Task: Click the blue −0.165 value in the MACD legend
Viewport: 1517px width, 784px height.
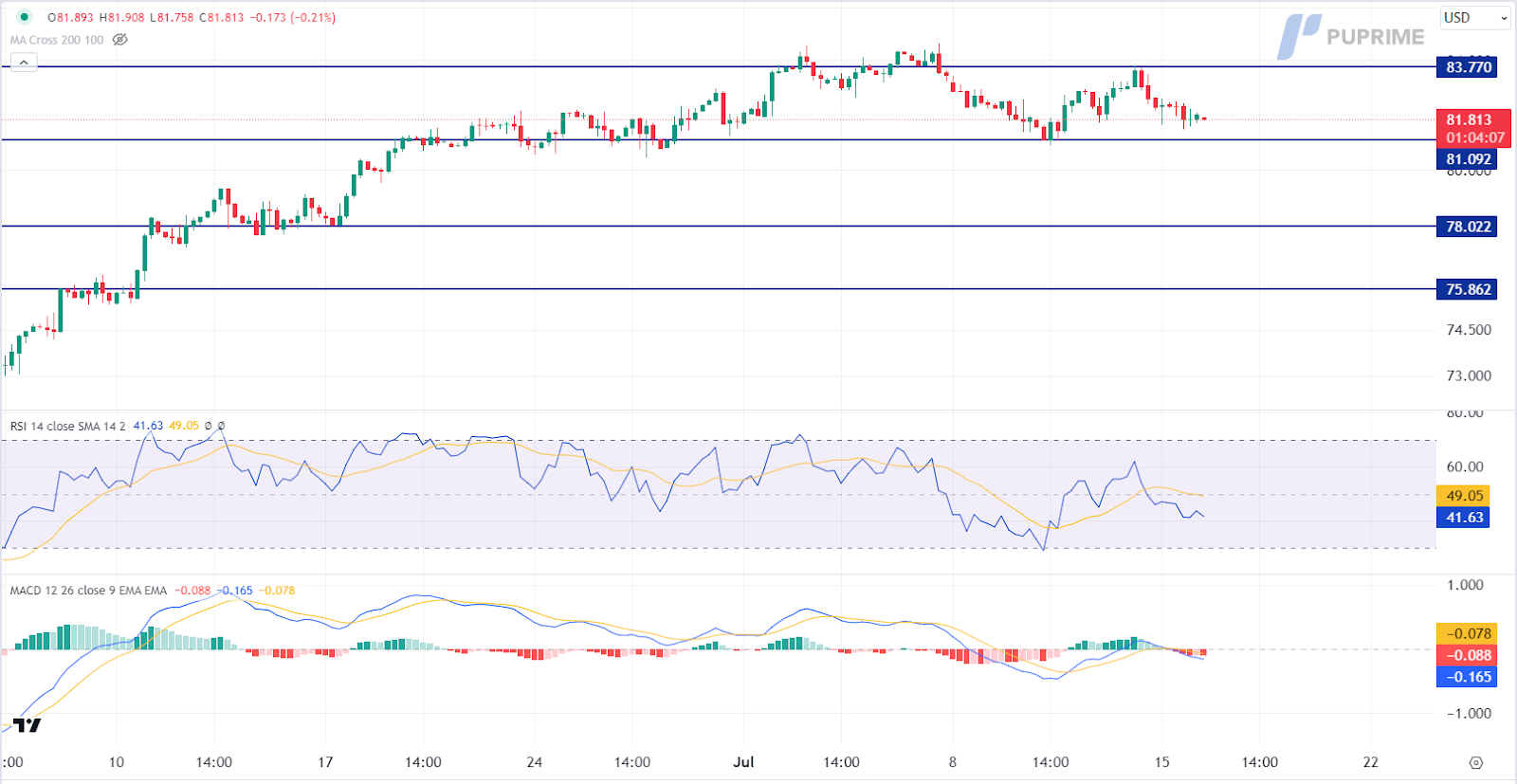Action: (235, 591)
